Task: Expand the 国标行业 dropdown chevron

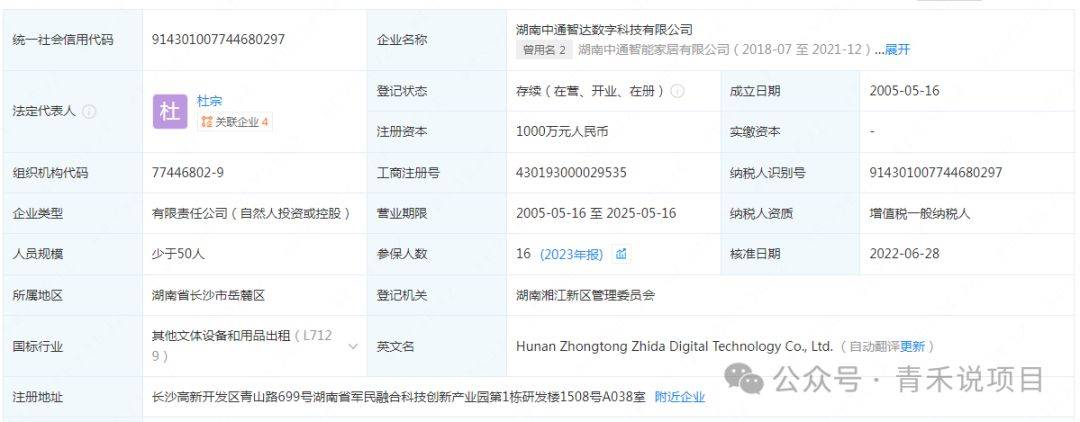Action: click(x=352, y=346)
